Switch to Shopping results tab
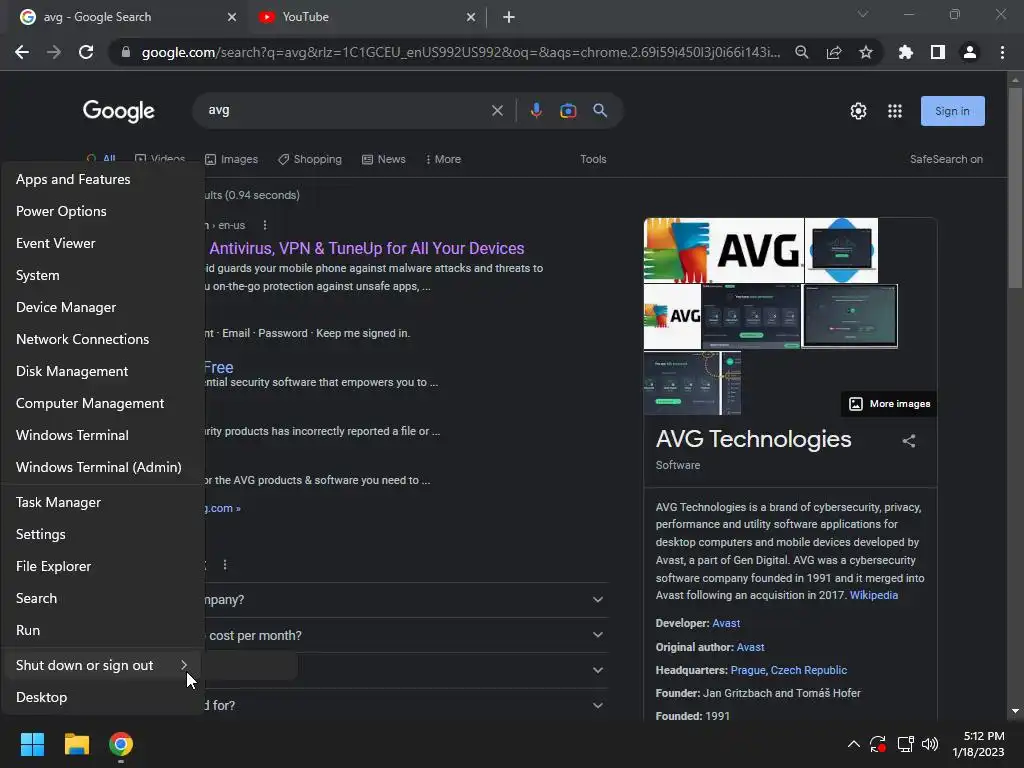The height and width of the screenshot is (768, 1024). point(310,159)
